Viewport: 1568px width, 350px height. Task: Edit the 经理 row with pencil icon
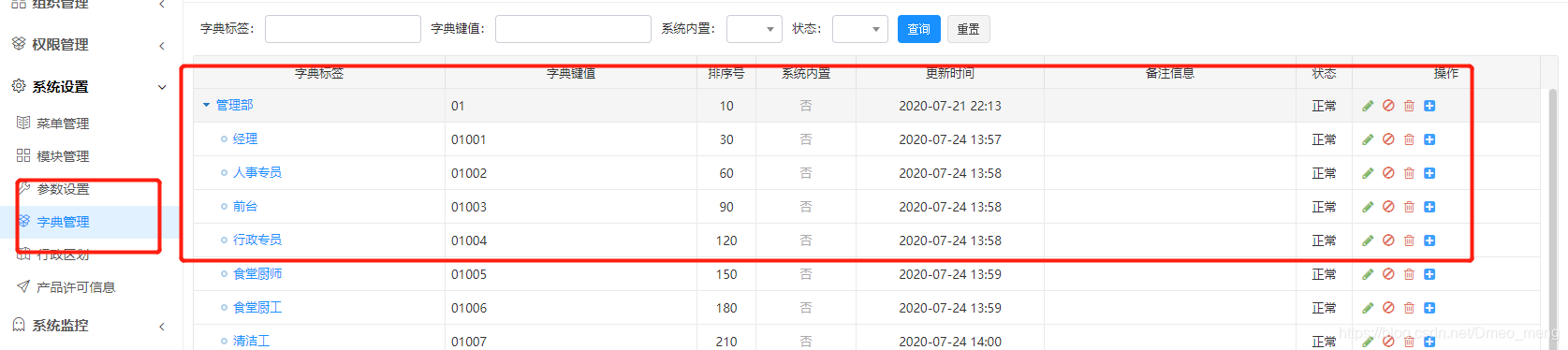point(1368,139)
